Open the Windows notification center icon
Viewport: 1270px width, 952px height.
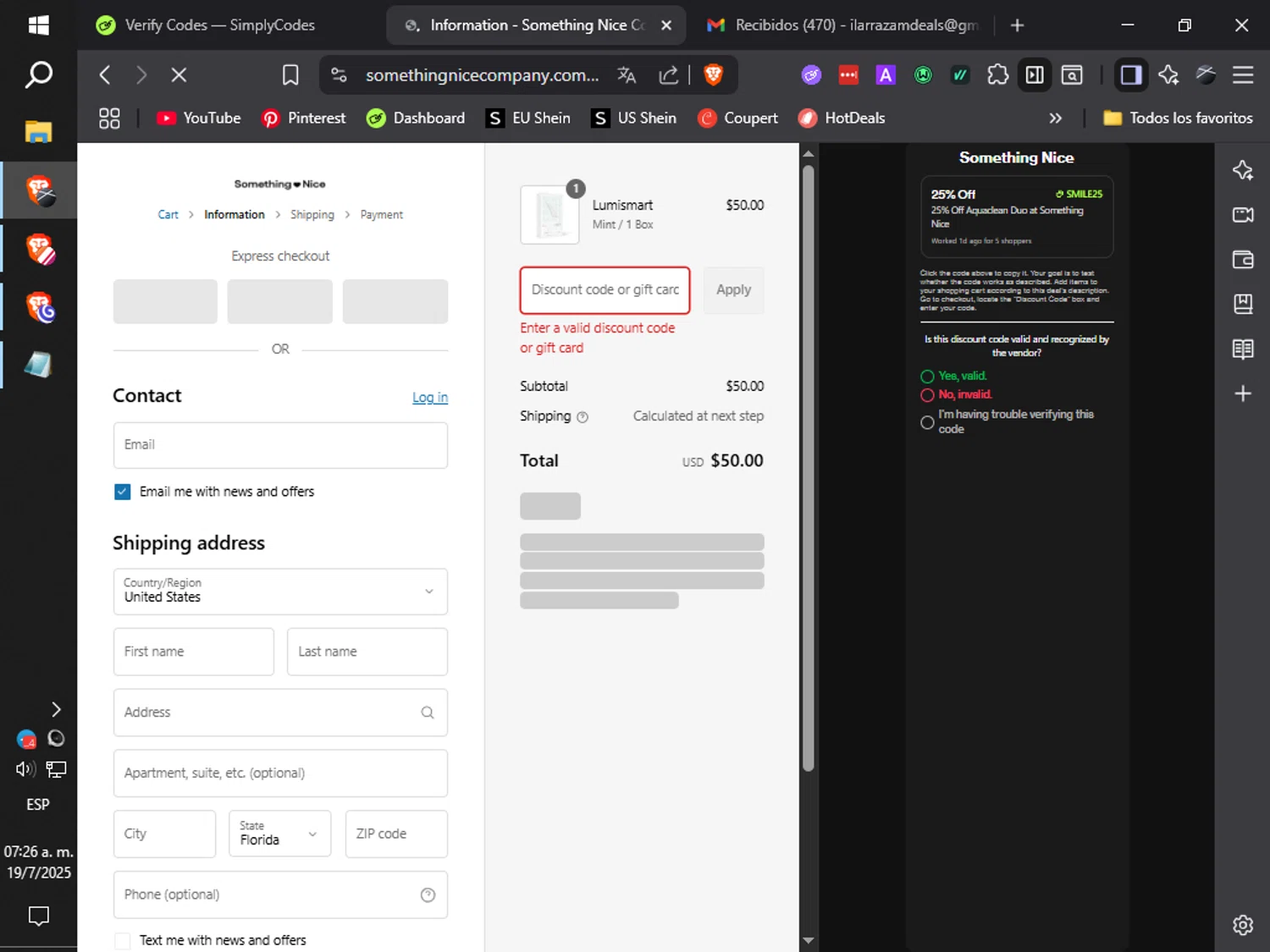point(38,916)
